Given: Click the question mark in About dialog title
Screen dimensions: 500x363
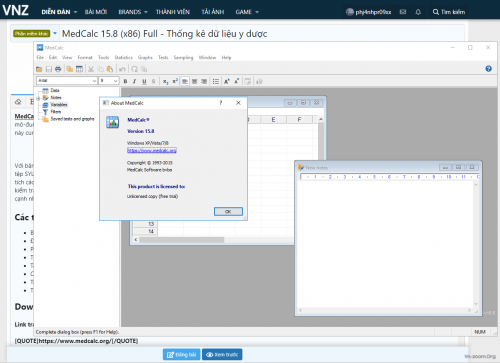Looking at the screenshot, I should (x=221, y=103).
